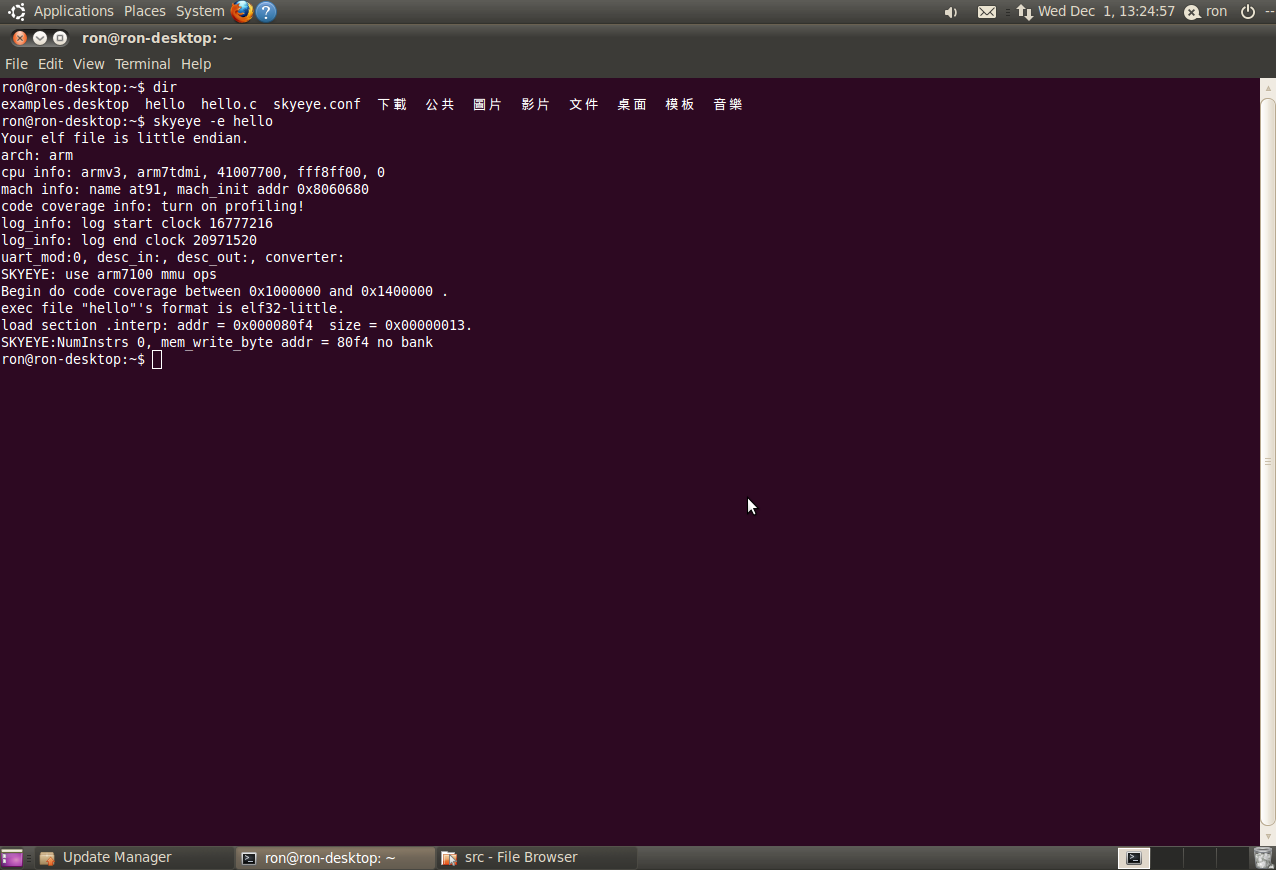Open the blue Help question-mark launcher
Image resolution: width=1276 pixels, height=870 pixels.
click(266, 12)
